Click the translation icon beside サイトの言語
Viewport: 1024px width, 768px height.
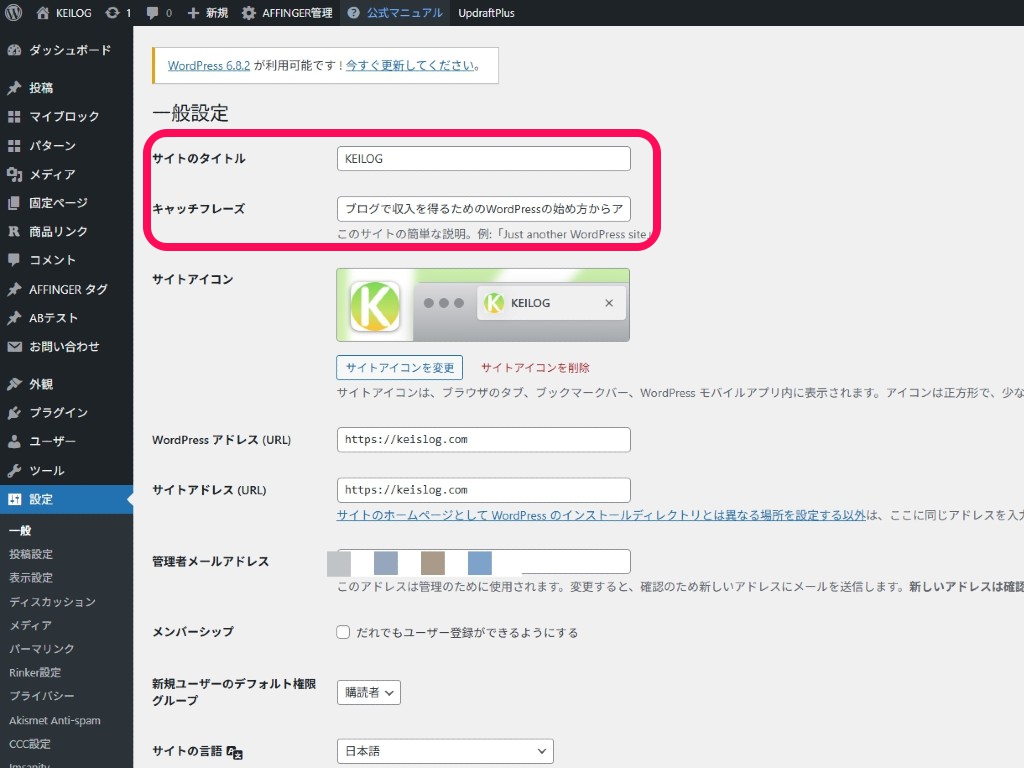pyautogui.click(x=234, y=752)
